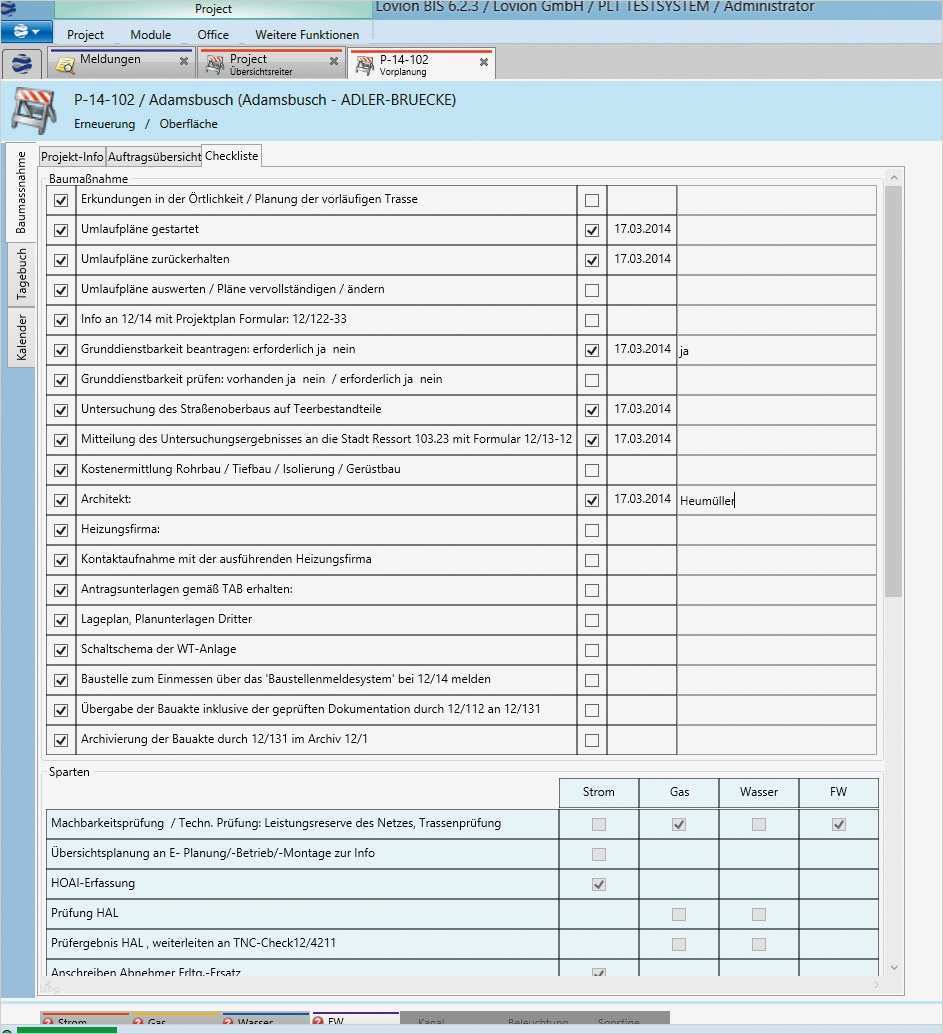Select the vertical Baumassnahme side tab
Image resolution: width=943 pixels, height=1034 pixels.
(21, 192)
